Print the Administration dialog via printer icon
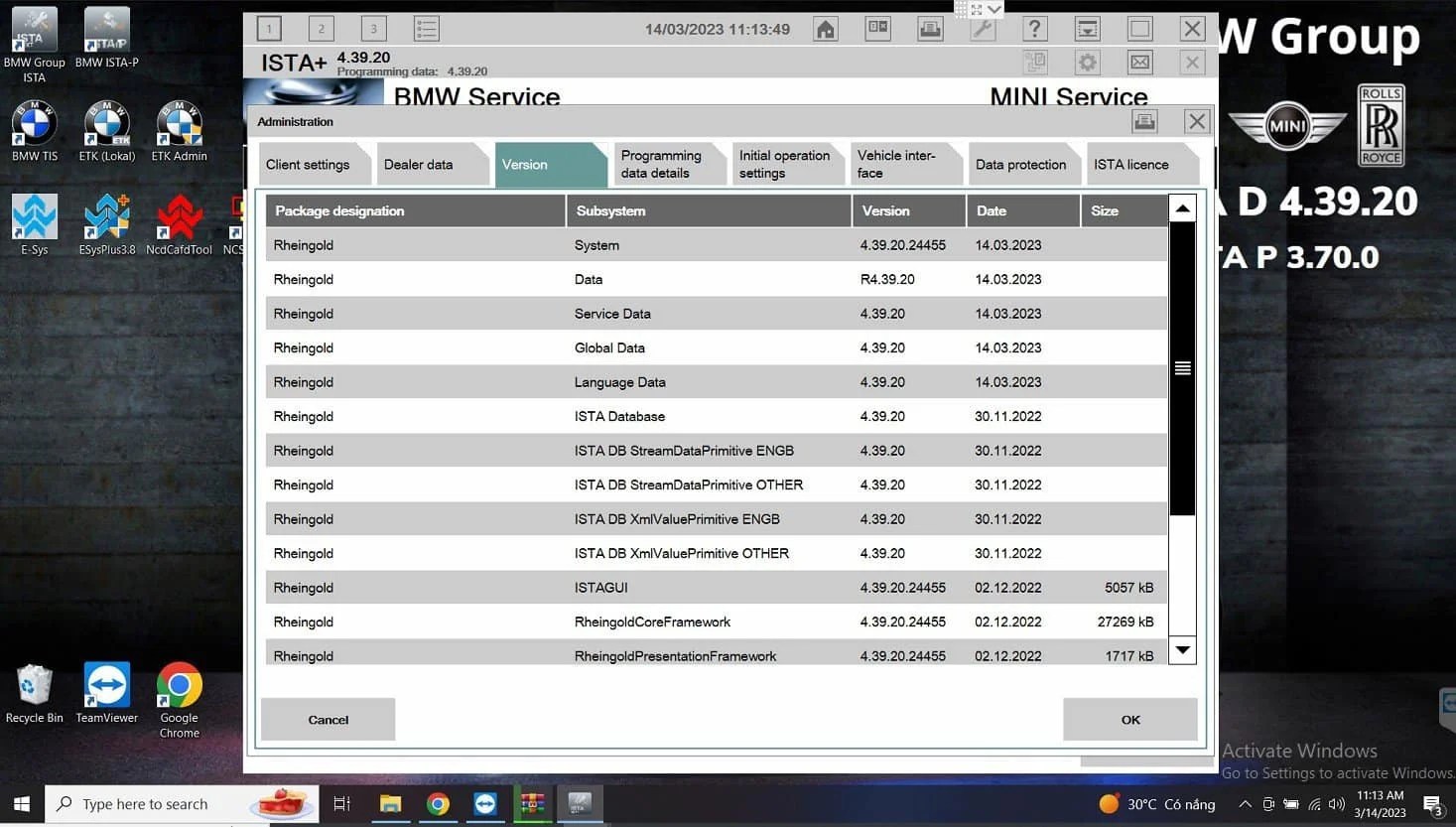1456x827 pixels. coord(1144,121)
